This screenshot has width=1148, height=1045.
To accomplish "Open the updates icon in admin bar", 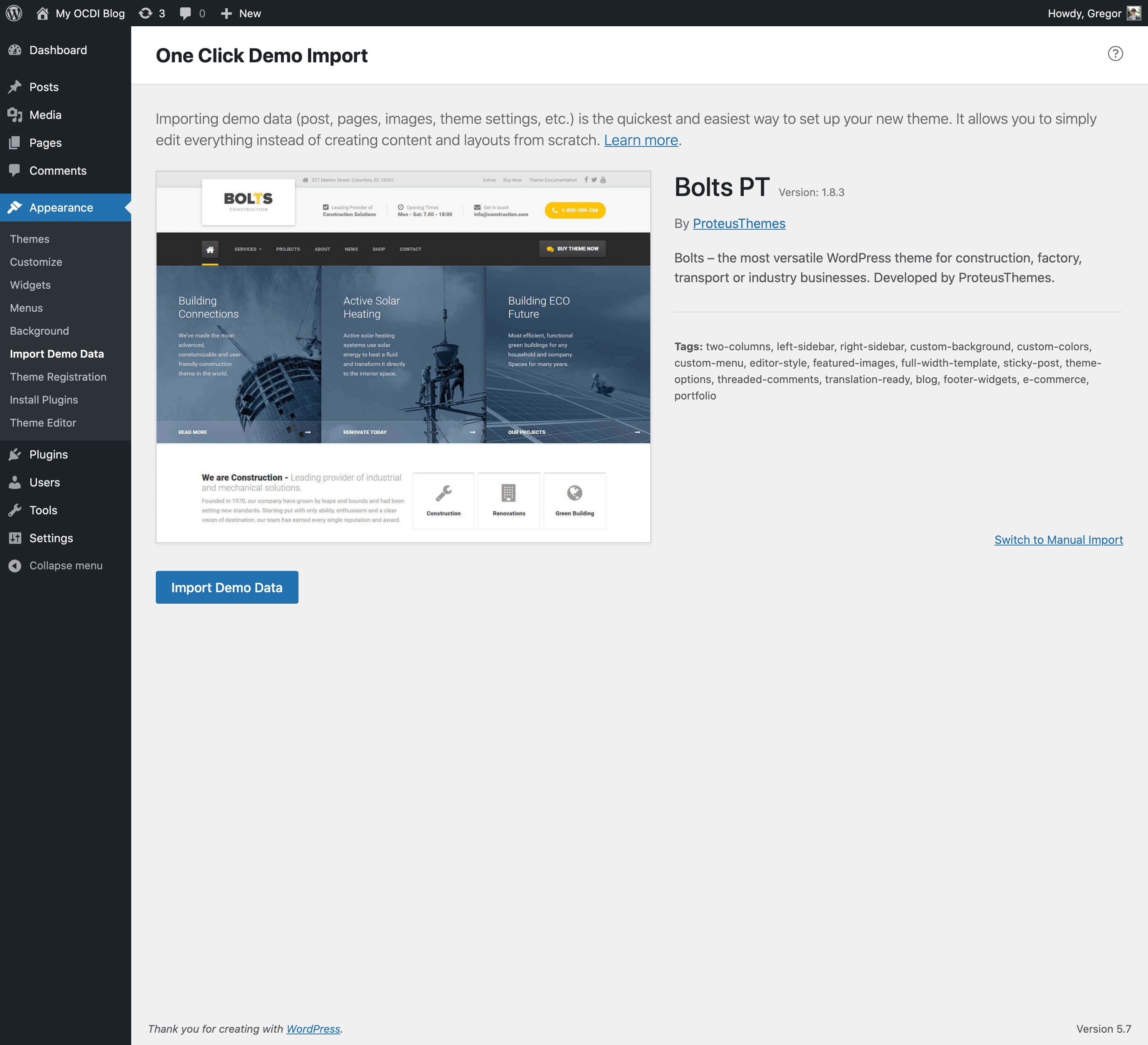I will (146, 13).
